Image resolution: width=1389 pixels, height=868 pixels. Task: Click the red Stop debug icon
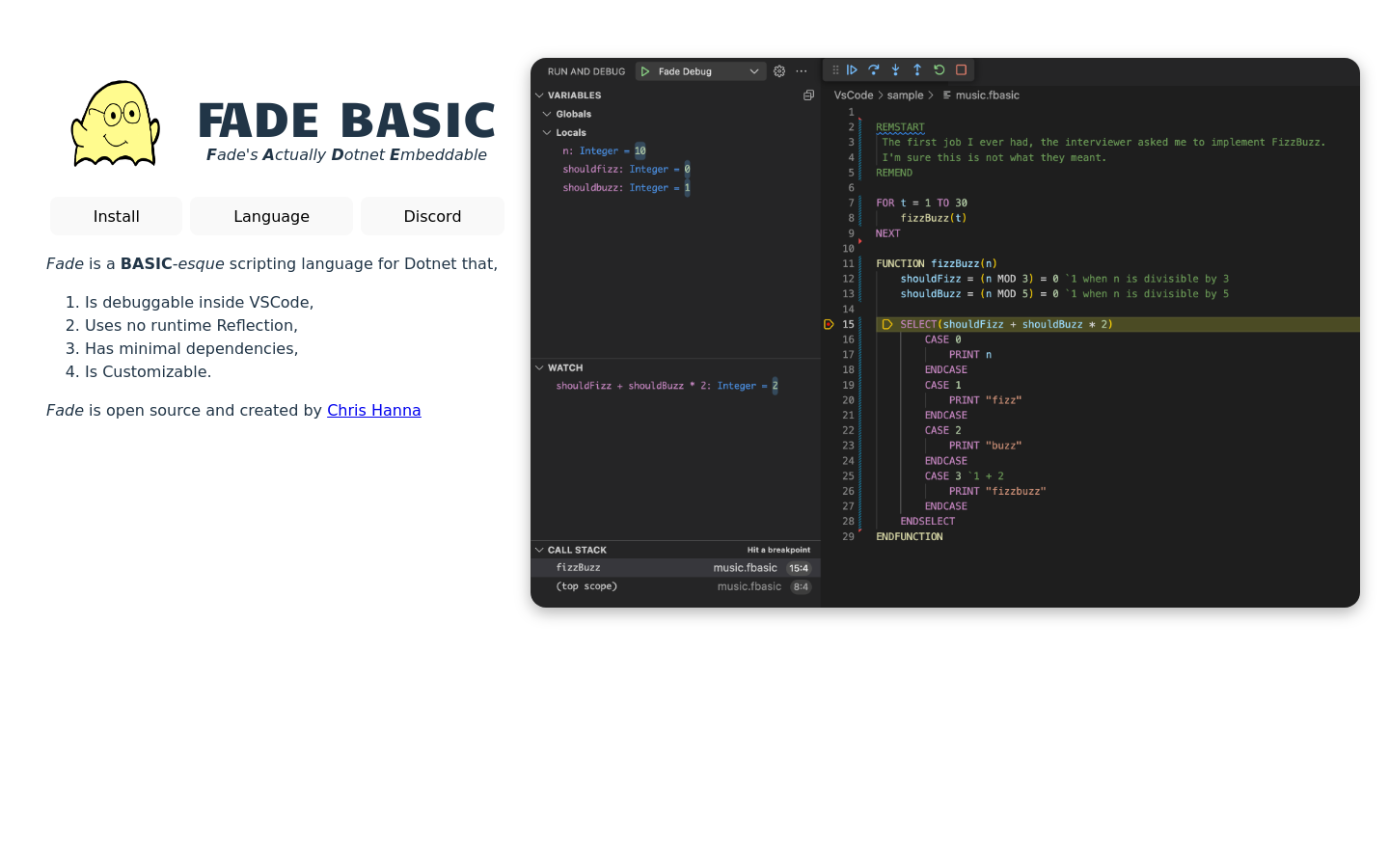(x=962, y=70)
